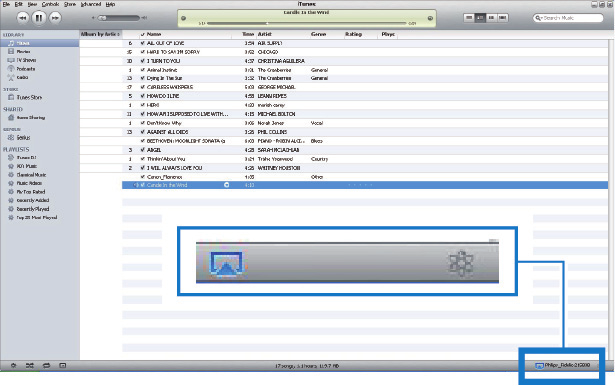Viewport: 615px width, 386px height.
Task: Pause the currently playing song
Action: [39, 18]
